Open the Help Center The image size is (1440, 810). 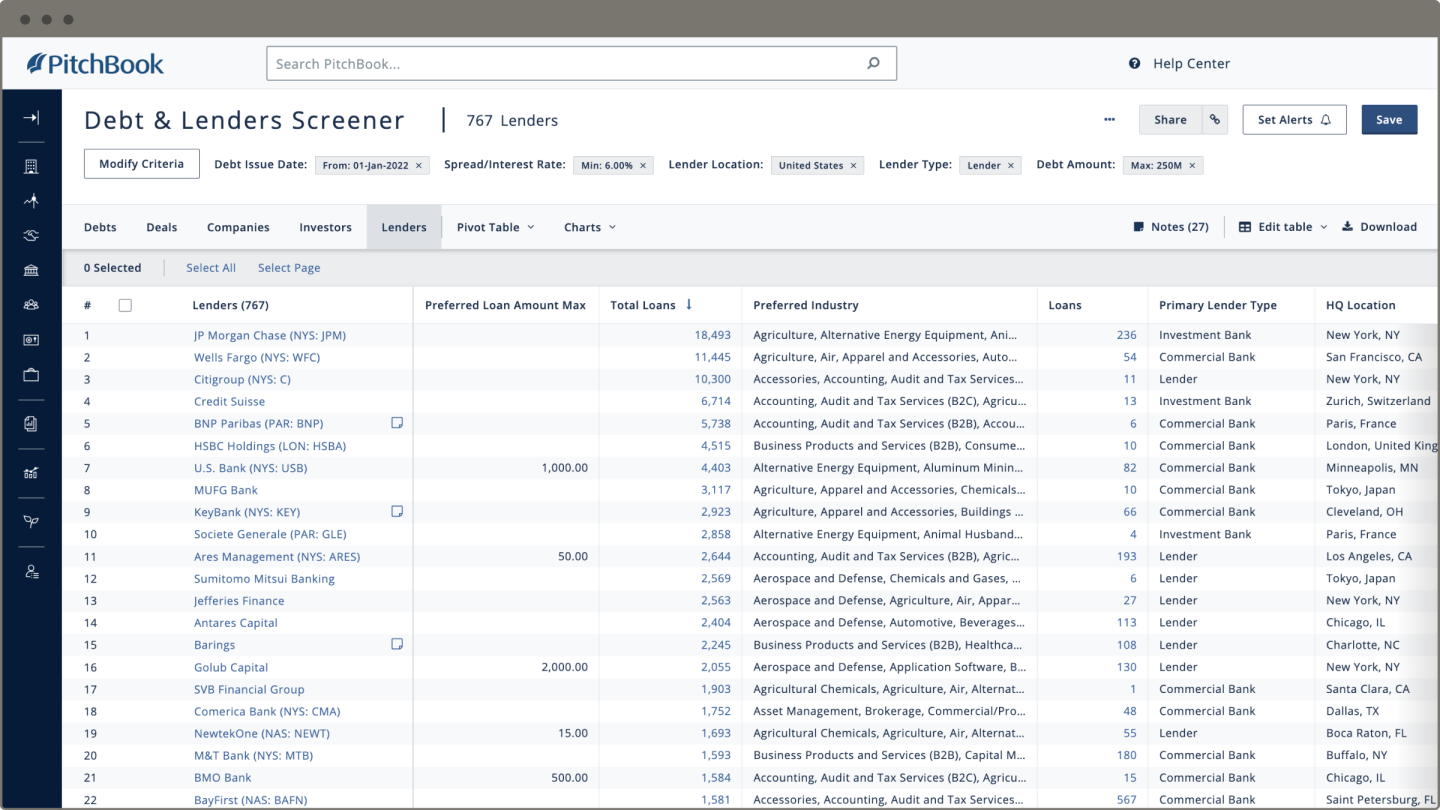(x=1180, y=63)
